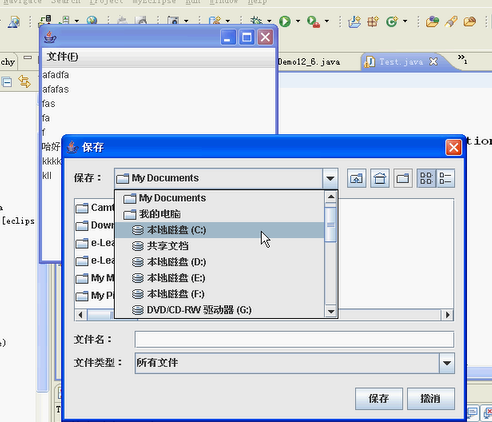
Task: Click the Java window coffee cup icon
Action: (x=50, y=37)
